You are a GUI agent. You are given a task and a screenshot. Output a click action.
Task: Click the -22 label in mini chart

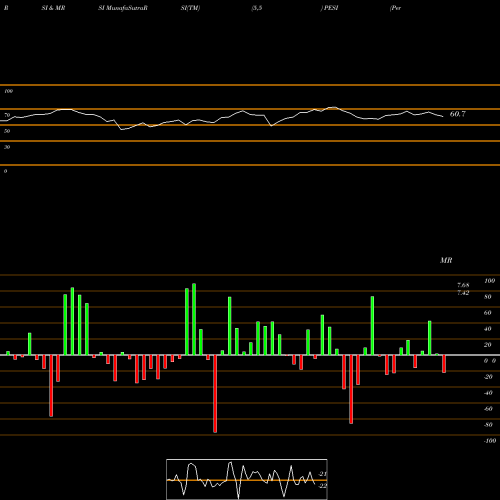323,486
